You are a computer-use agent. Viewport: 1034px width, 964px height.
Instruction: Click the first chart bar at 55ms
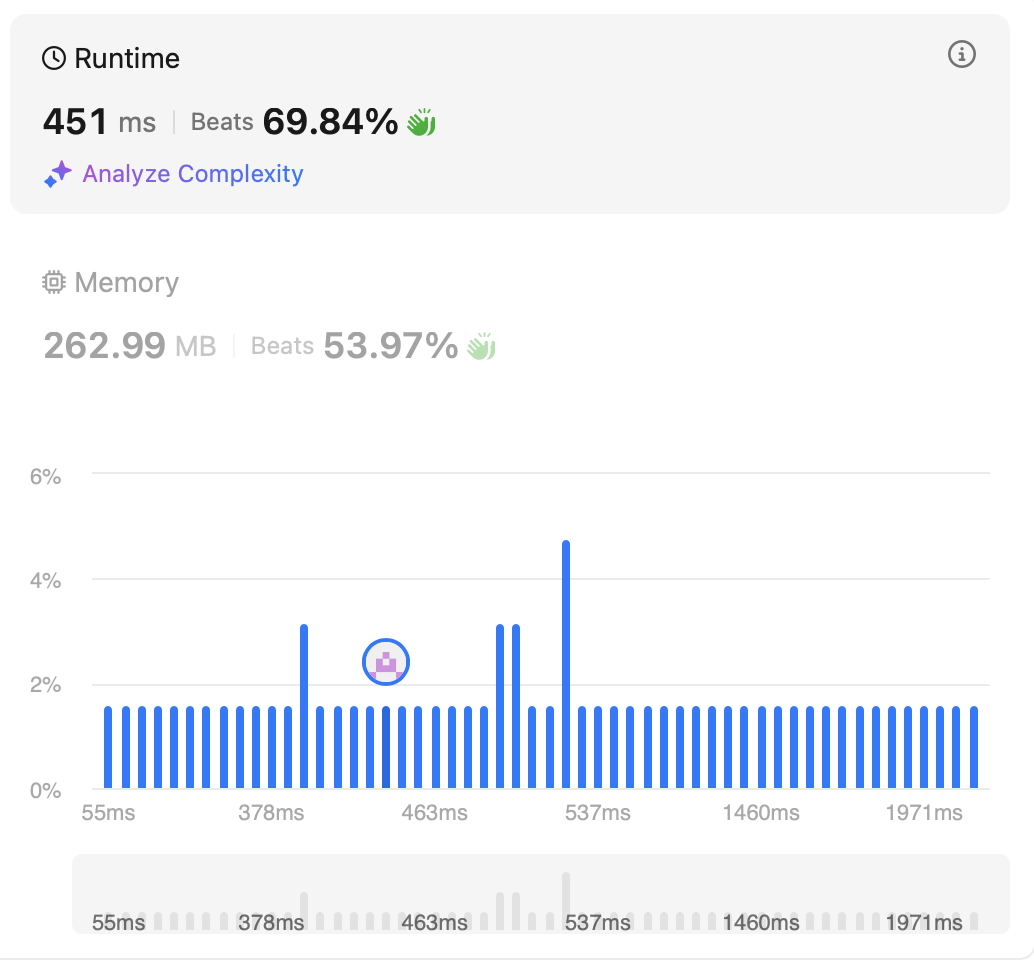click(109, 747)
